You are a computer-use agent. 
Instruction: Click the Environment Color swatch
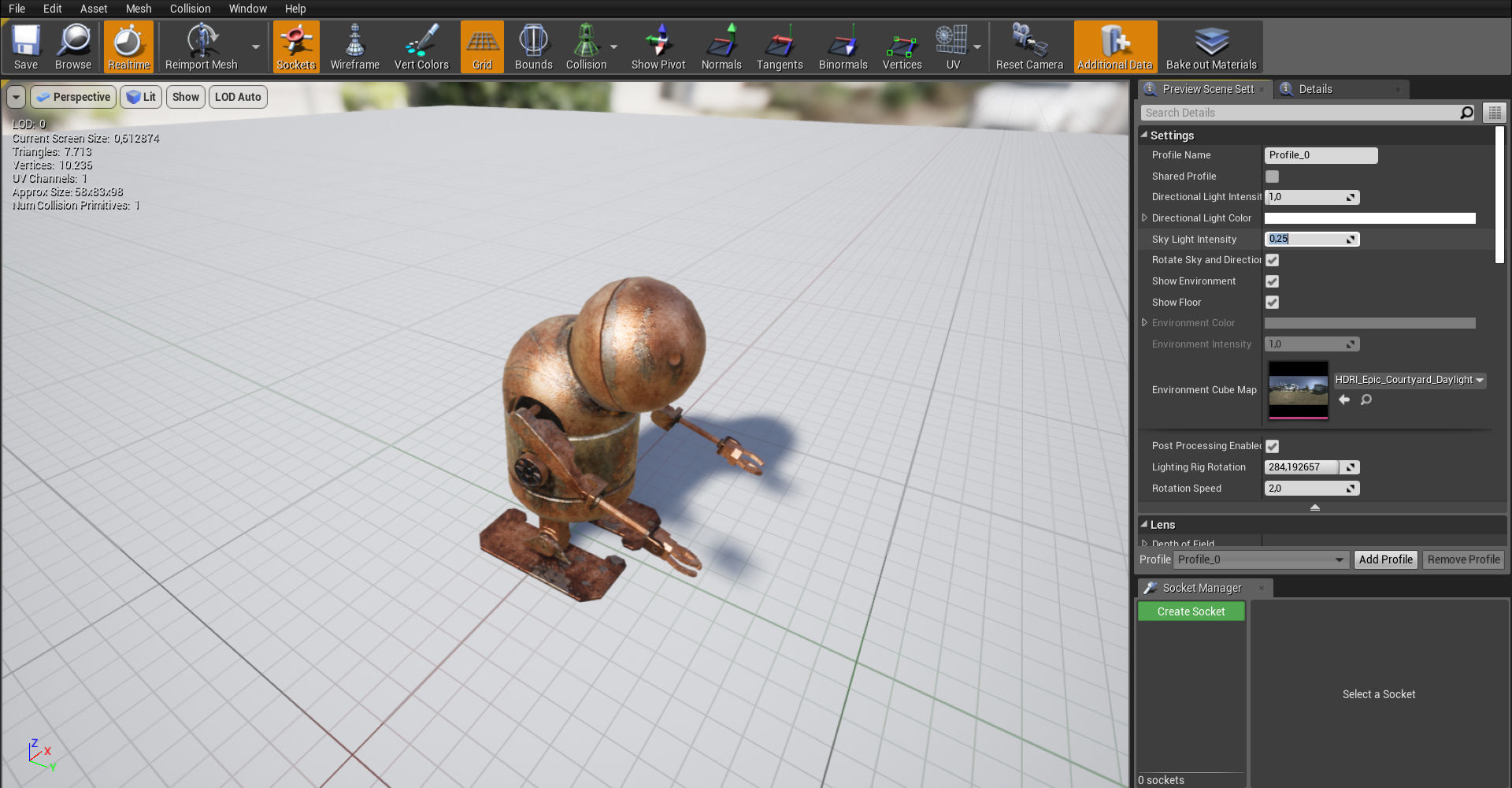[x=1369, y=323]
